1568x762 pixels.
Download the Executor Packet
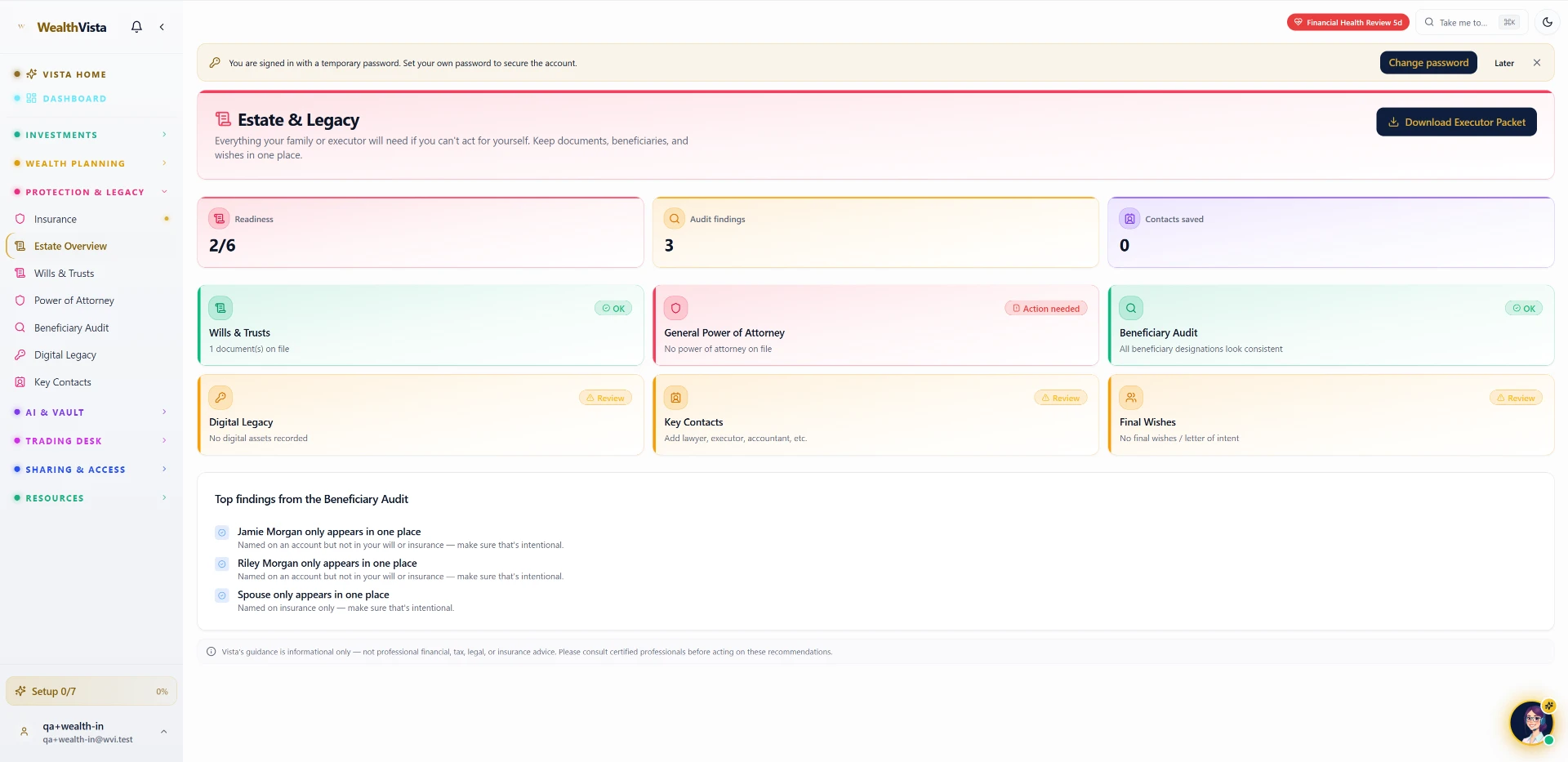1456,122
